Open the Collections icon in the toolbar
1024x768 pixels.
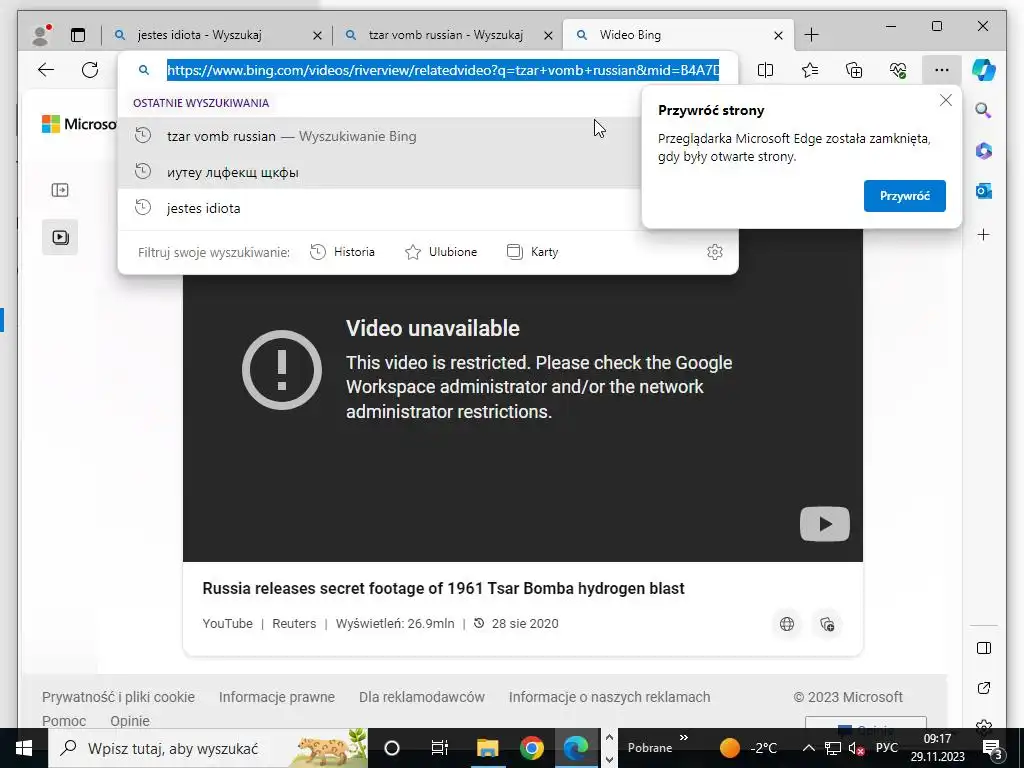(854, 70)
